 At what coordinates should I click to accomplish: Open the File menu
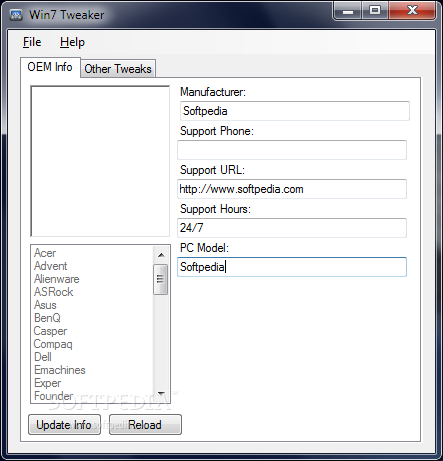tap(32, 42)
